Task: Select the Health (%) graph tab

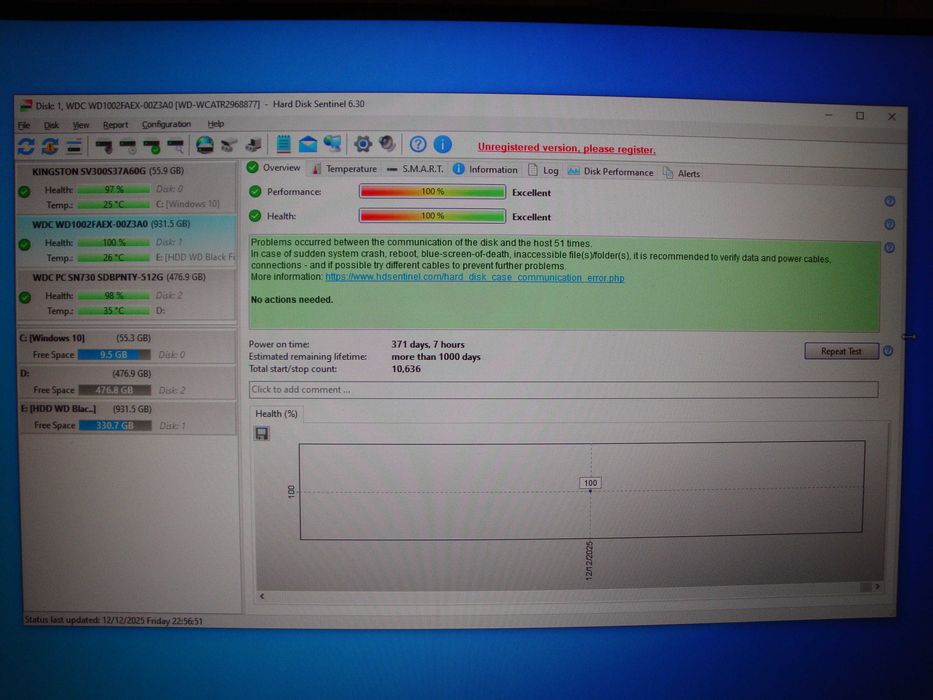Action: [276, 414]
